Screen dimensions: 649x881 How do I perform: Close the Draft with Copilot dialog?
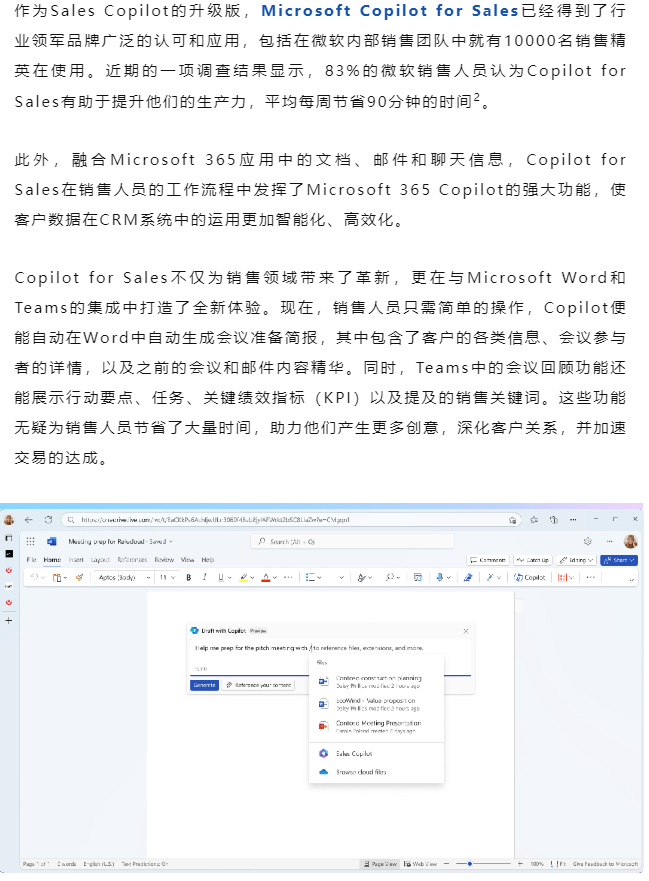coord(466,631)
